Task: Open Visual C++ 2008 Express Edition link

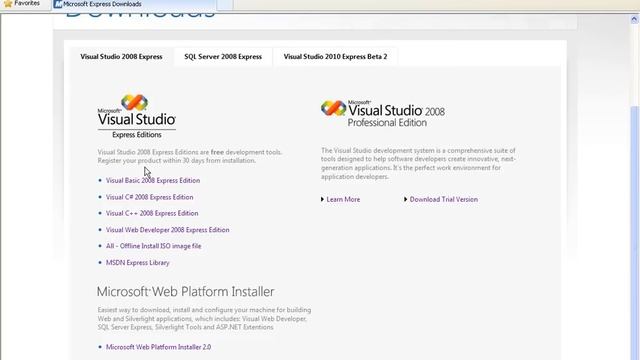Action: [x=152, y=213]
